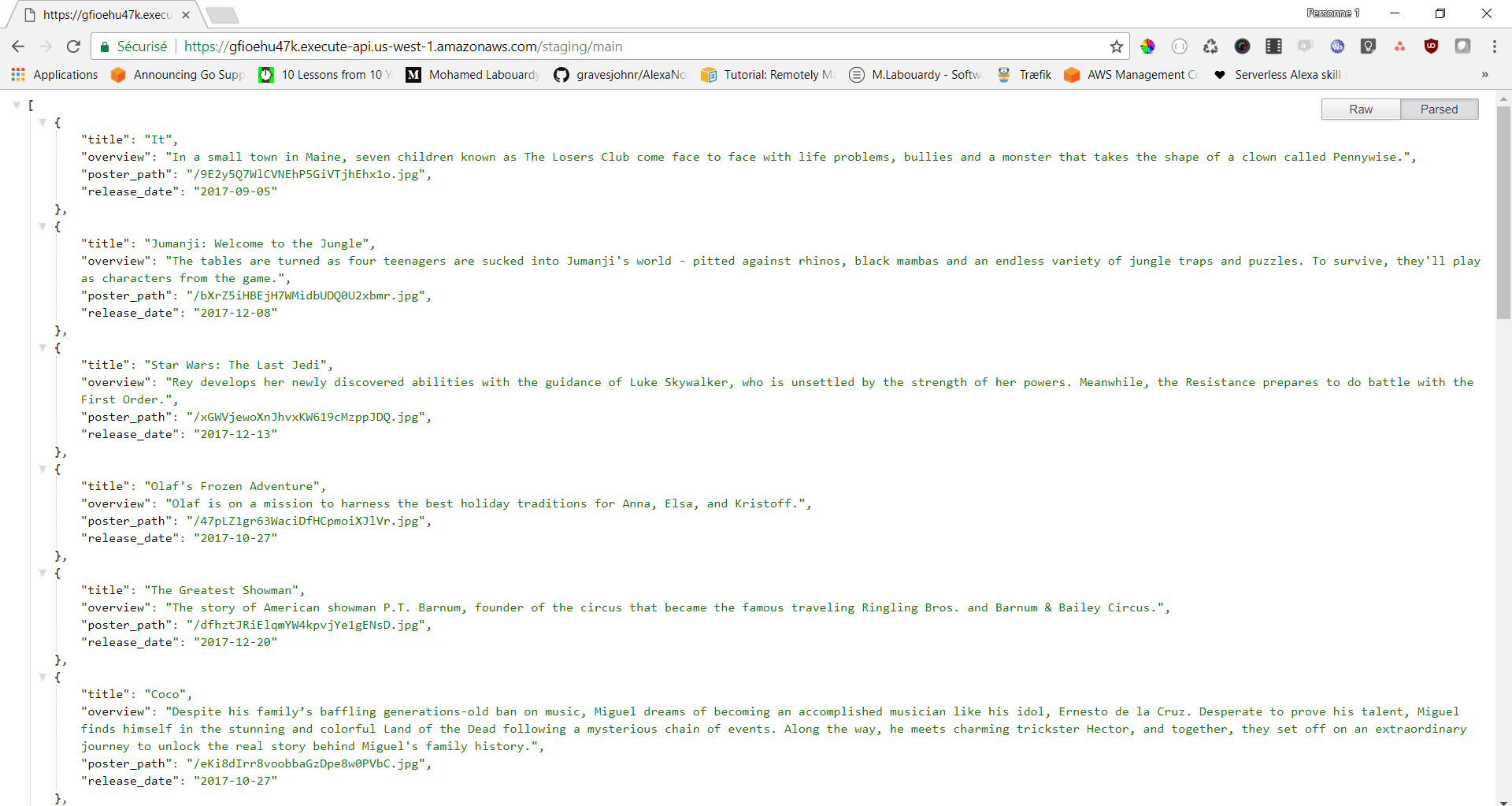This screenshot has width=1512, height=806.
Task: Open the camera lens extension
Action: click(1242, 46)
